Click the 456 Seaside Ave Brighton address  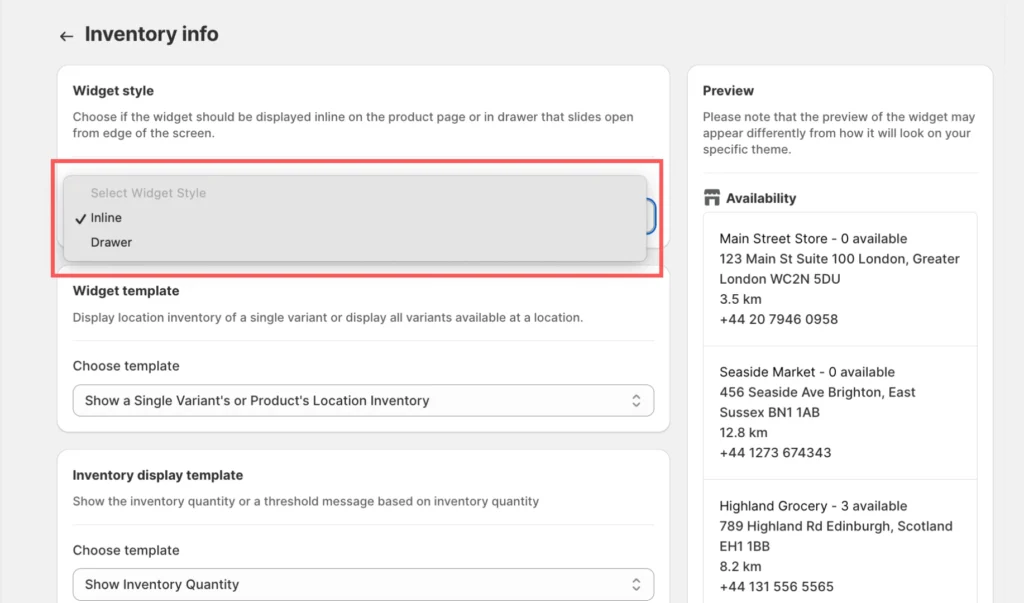pyautogui.click(x=817, y=392)
